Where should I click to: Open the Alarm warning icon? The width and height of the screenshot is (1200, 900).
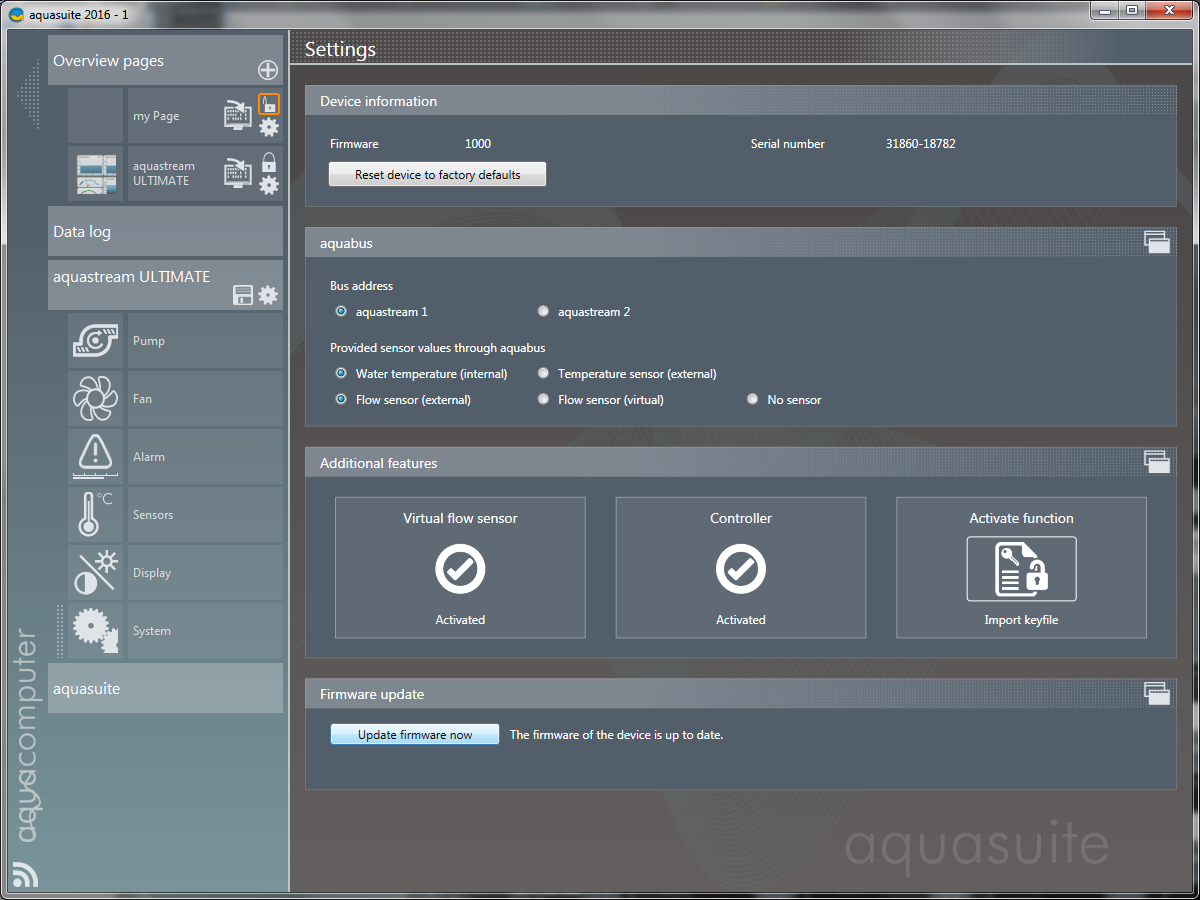coord(96,457)
